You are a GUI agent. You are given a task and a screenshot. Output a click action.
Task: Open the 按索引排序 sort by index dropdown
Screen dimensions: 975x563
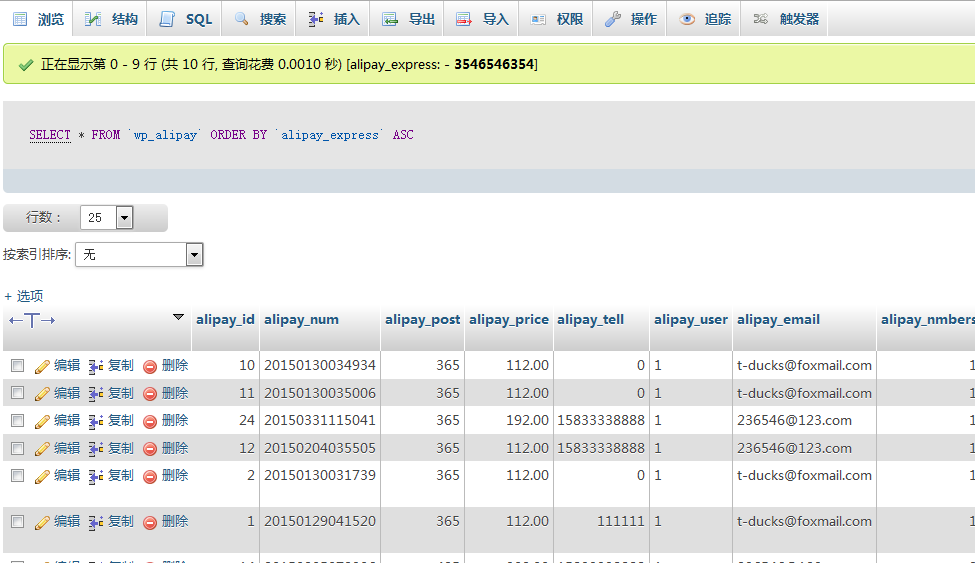point(140,255)
